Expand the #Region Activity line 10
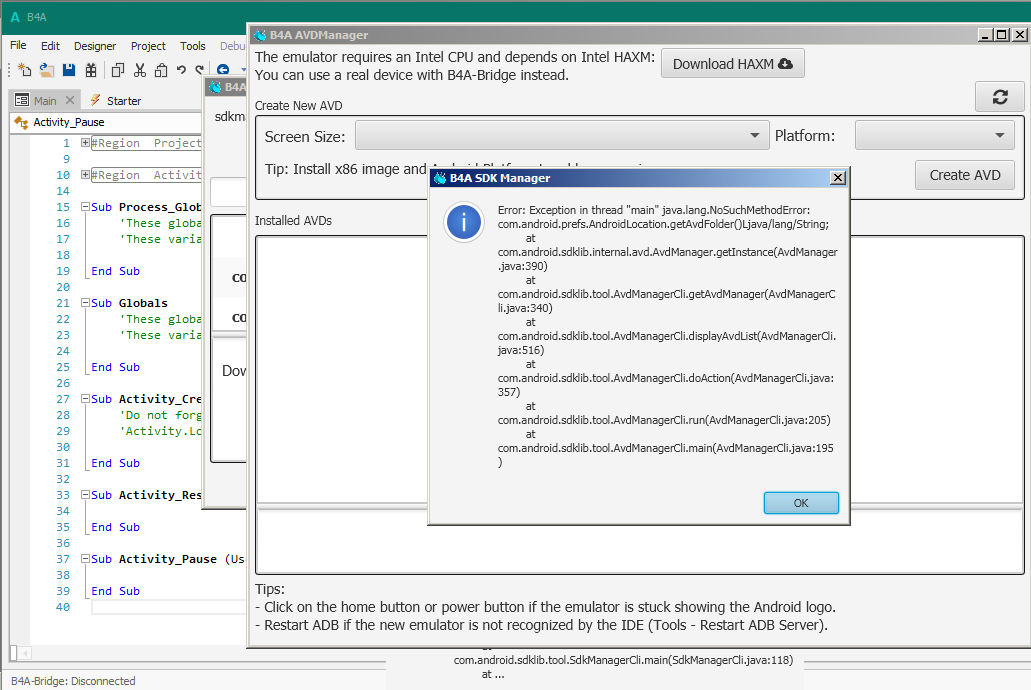 click(x=85, y=174)
